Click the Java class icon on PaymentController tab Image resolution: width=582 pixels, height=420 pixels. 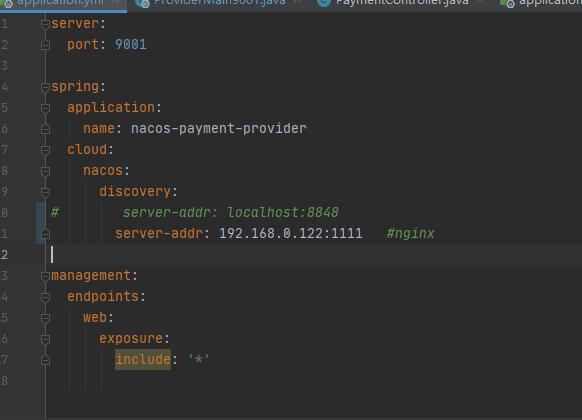[x=324, y=3]
